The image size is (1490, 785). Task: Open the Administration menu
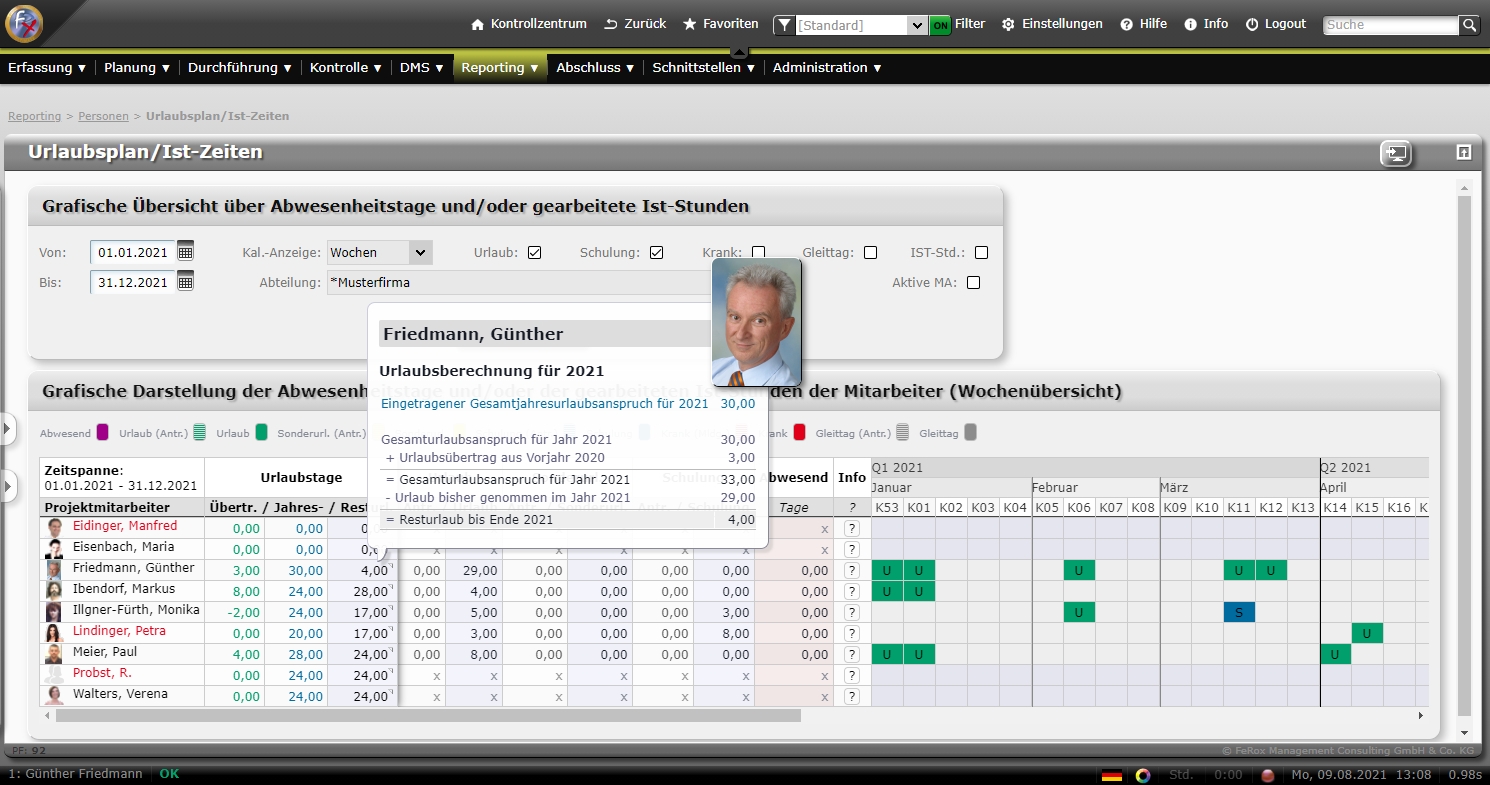(x=827, y=68)
